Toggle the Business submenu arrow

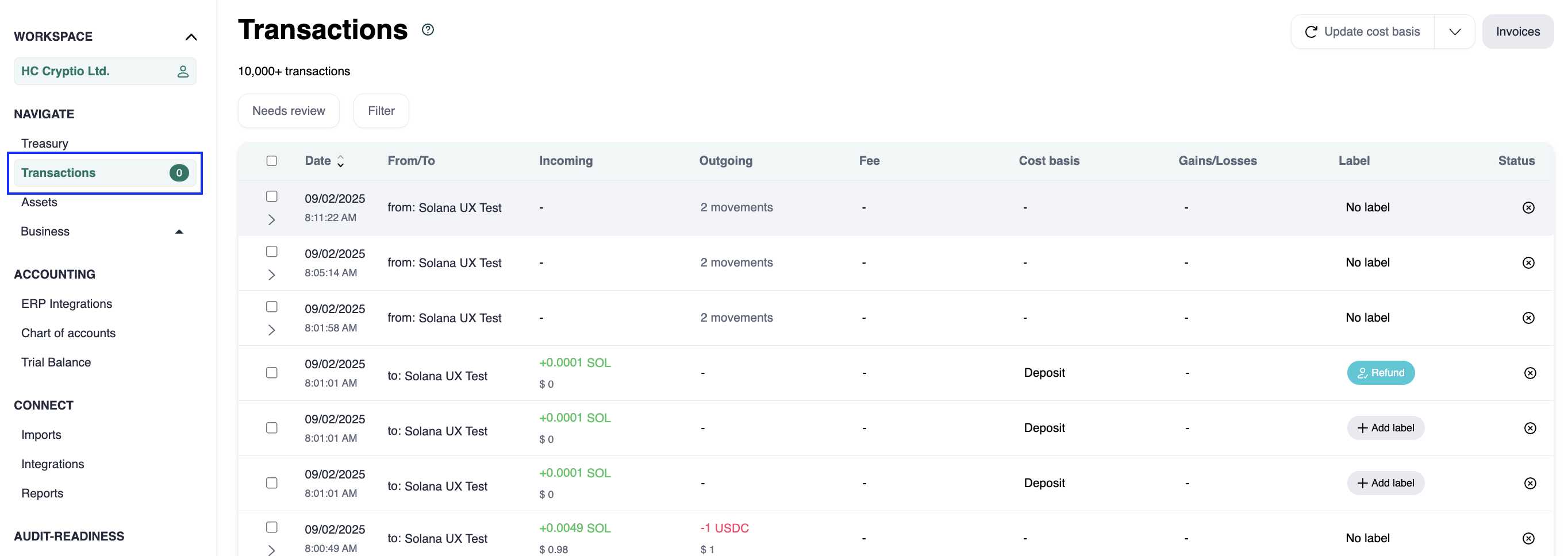click(179, 232)
